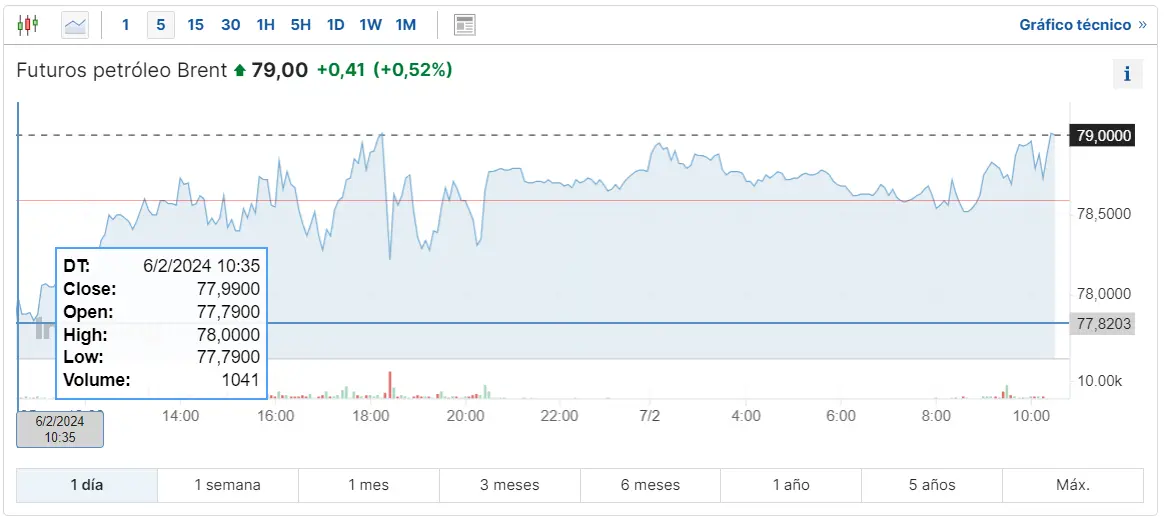Viewport: 1166px width, 522px height.
Task: Switch to the 1 semana range tab
Action: (x=227, y=485)
